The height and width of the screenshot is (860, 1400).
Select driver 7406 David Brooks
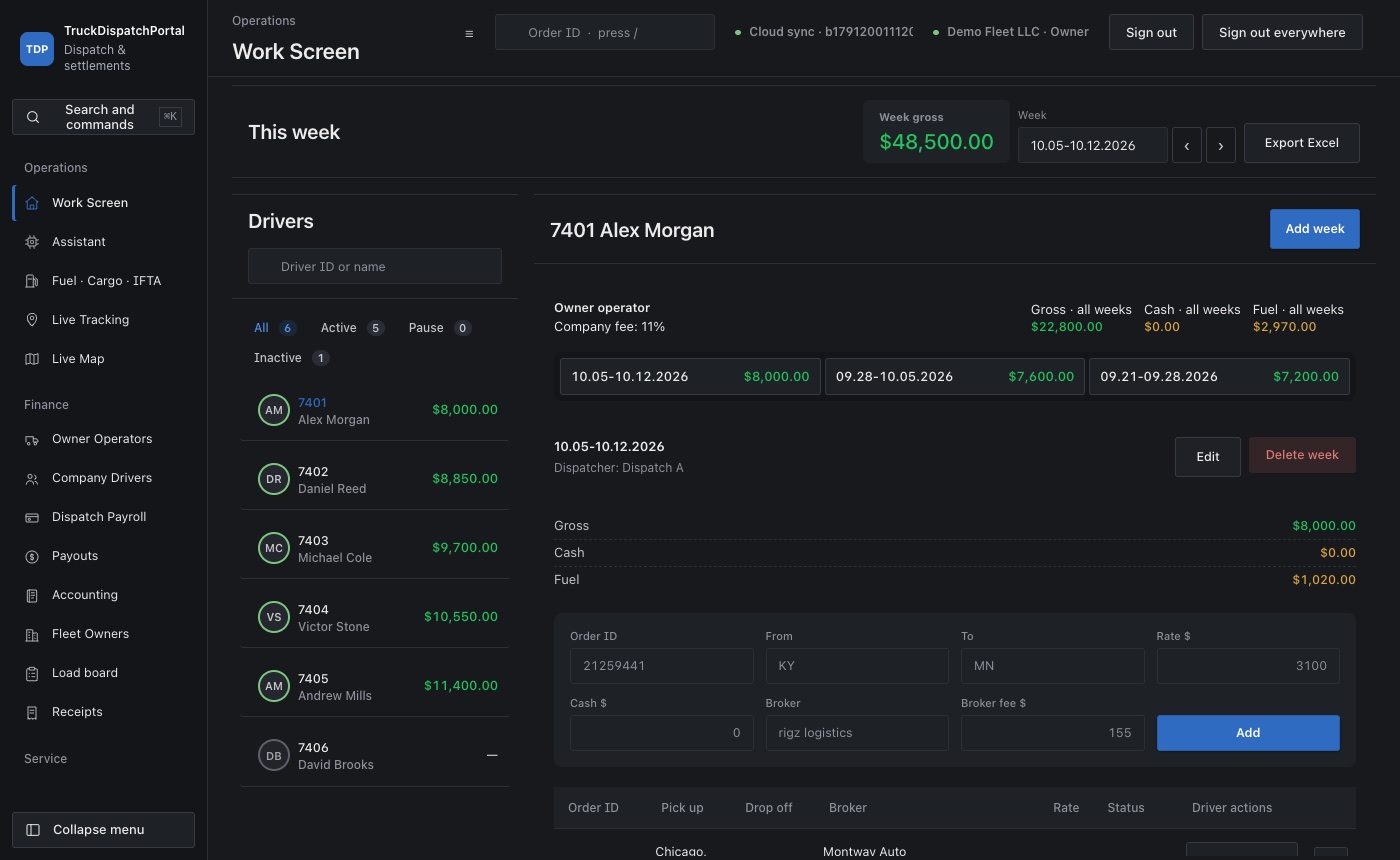pyautogui.click(x=375, y=755)
